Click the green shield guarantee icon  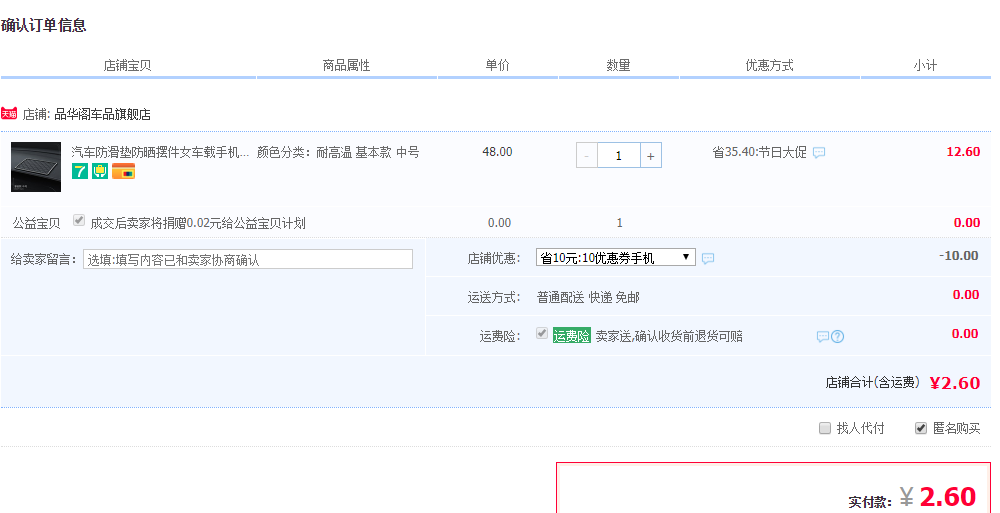pos(100,171)
